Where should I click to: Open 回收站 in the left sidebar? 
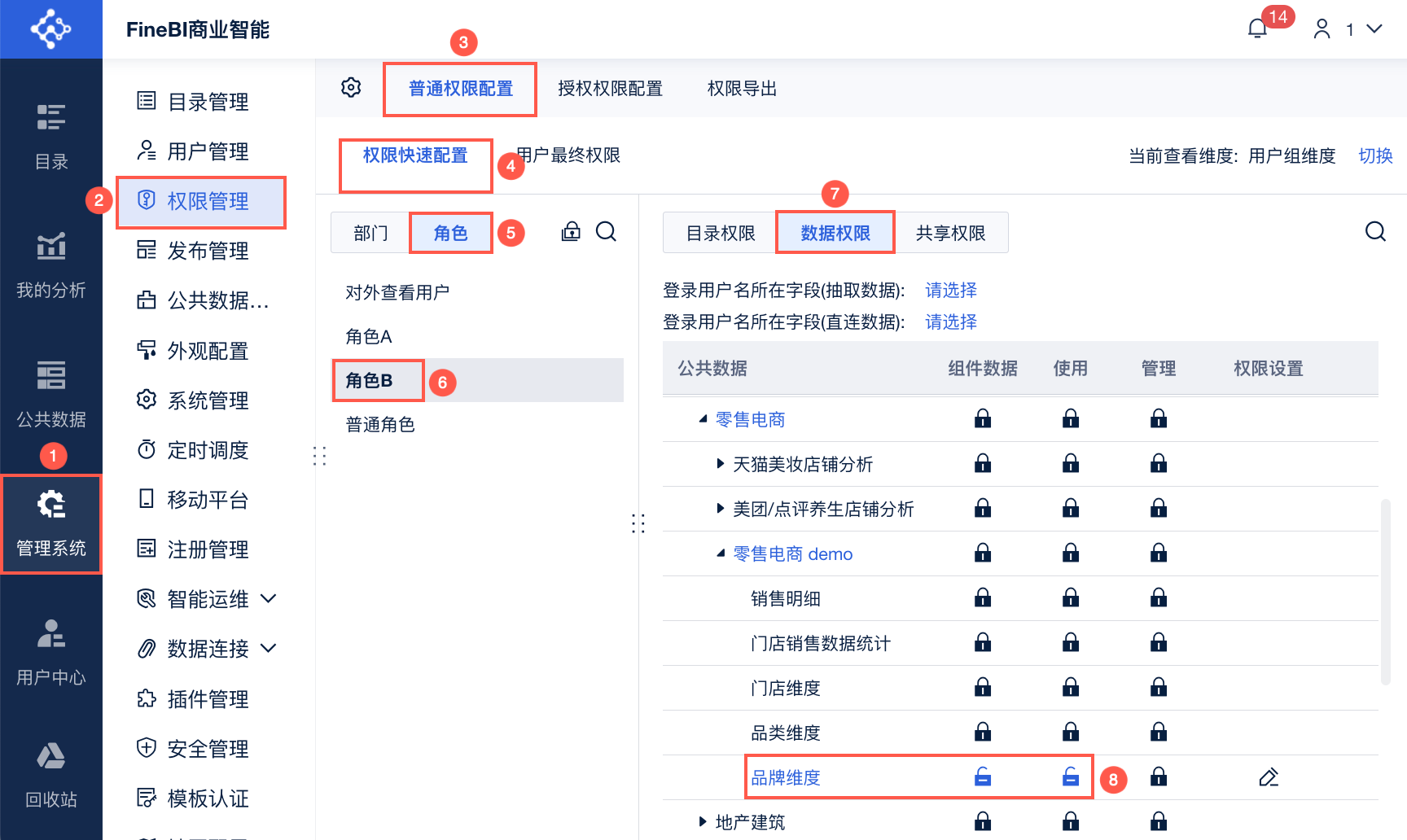tap(51, 775)
